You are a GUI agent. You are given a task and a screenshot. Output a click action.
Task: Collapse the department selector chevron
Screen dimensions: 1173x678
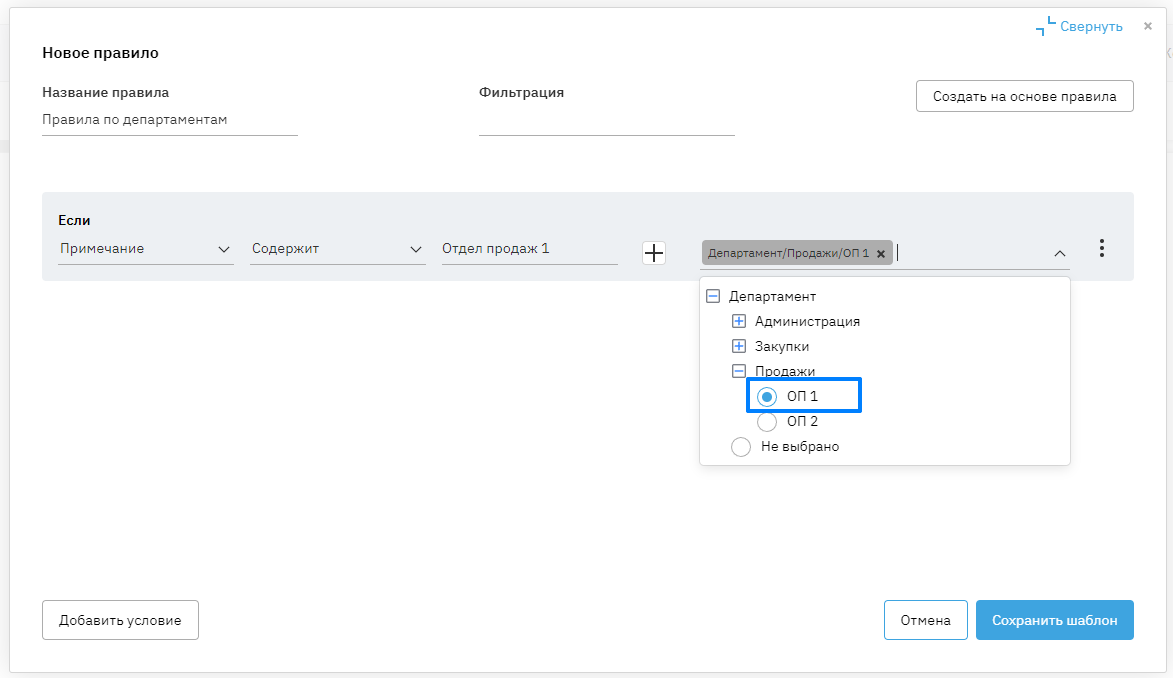pos(1060,254)
